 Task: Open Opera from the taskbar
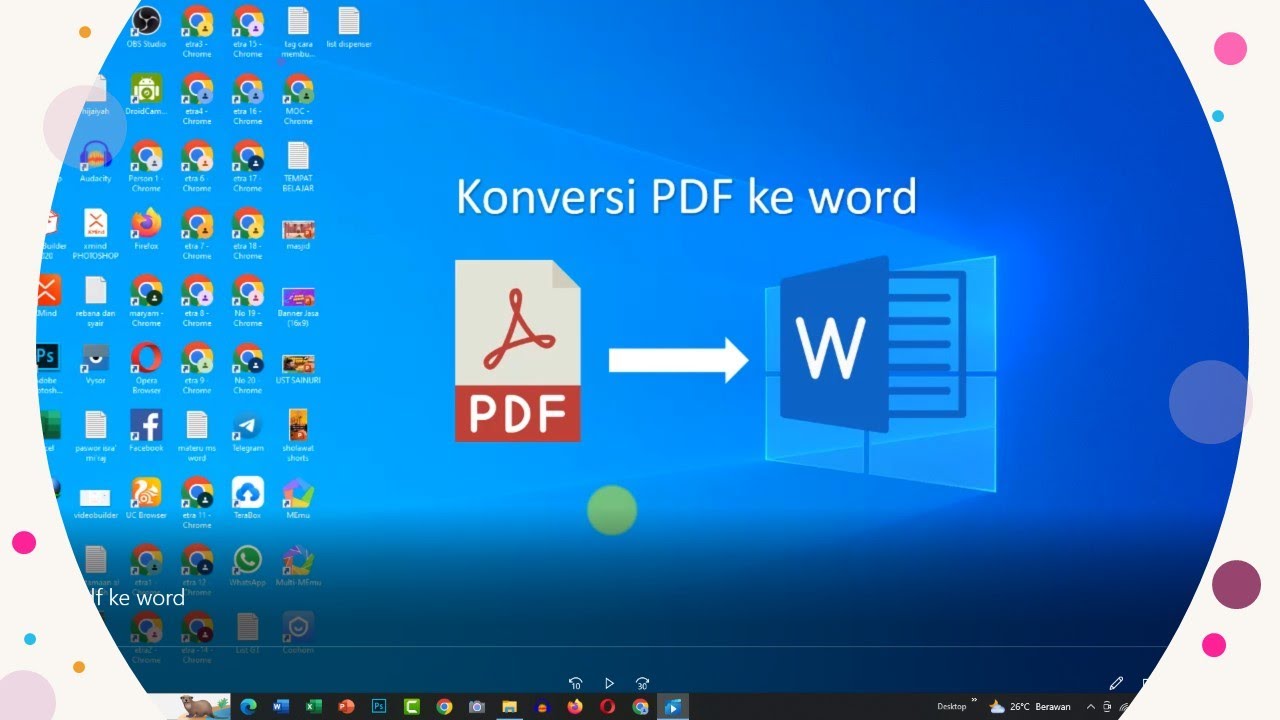[607, 706]
